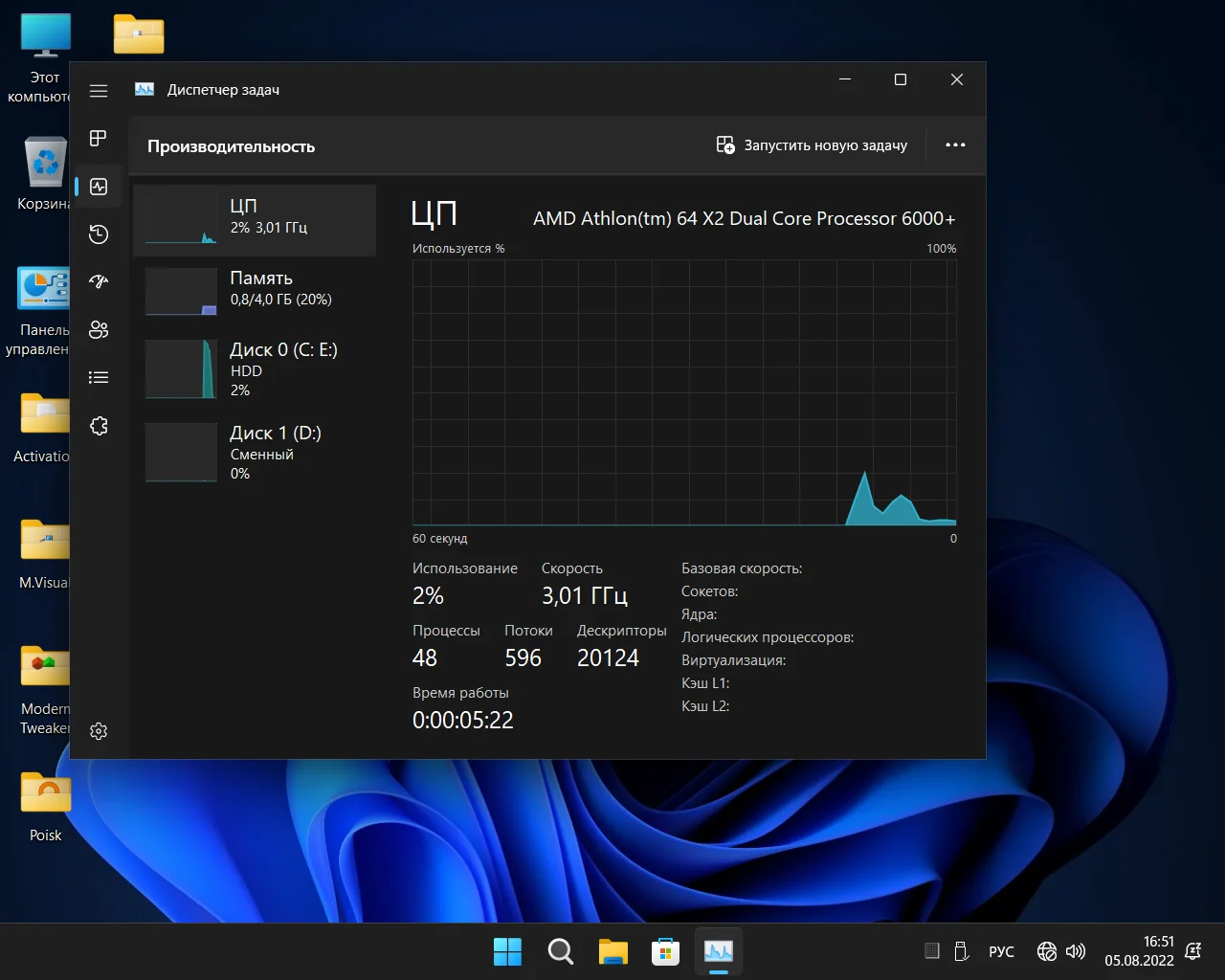Click the CPU usage graph area
The image size is (1225, 980).
tap(684, 392)
